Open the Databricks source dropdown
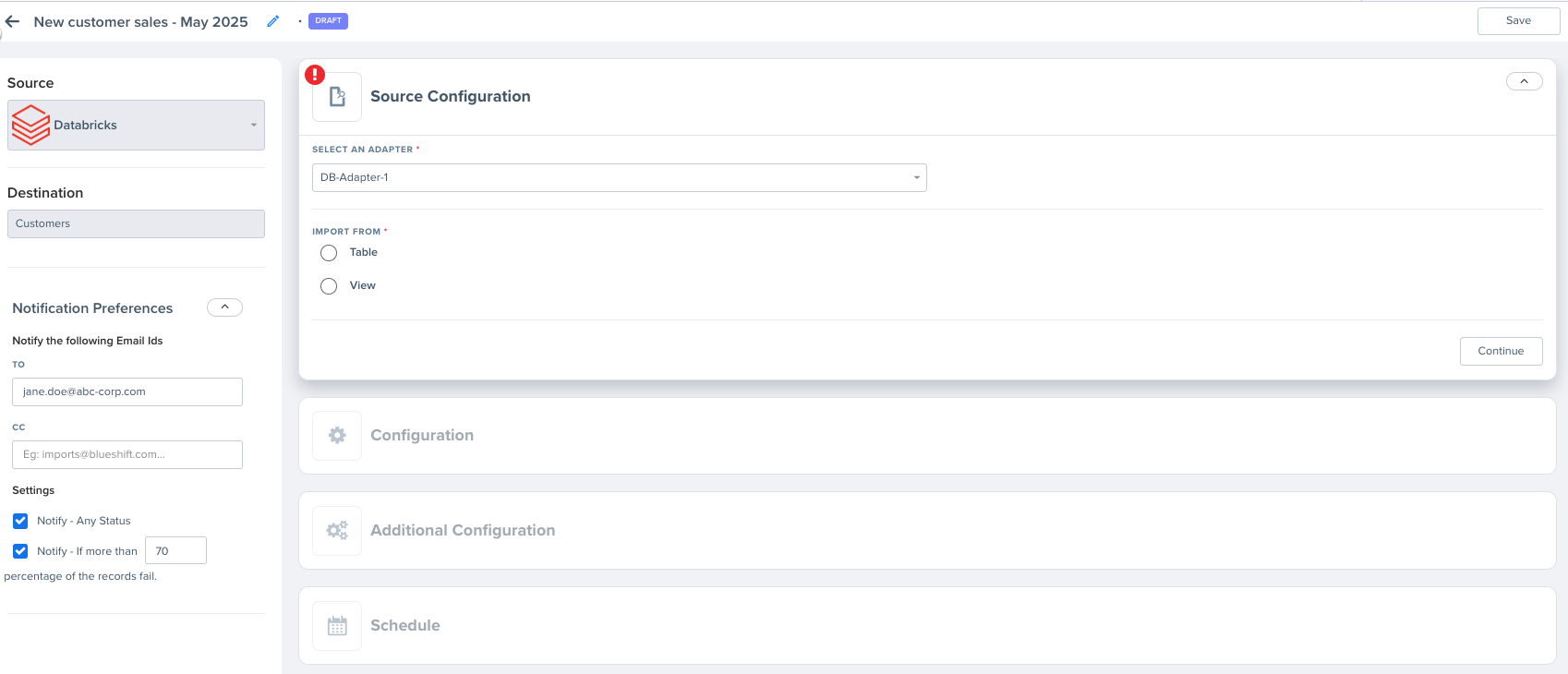The height and width of the screenshot is (674, 1568). [x=253, y=125]
